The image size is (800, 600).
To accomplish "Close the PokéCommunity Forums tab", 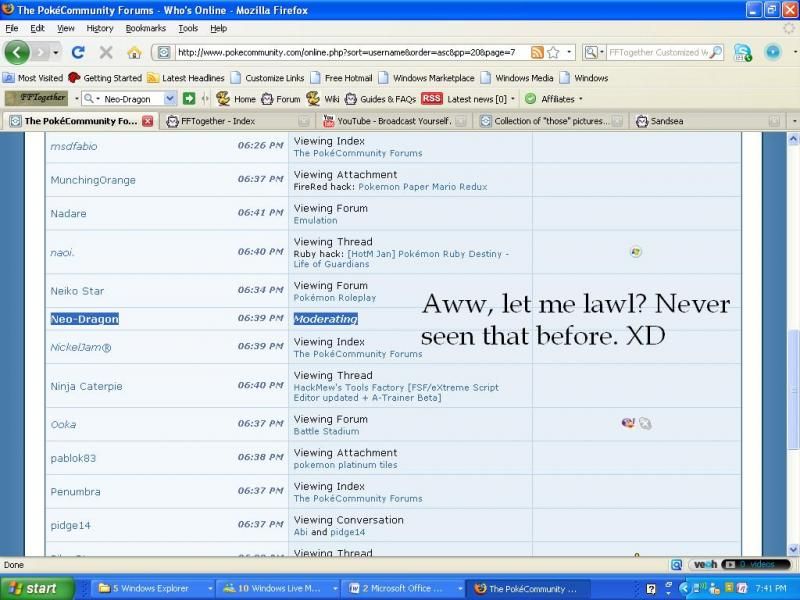I will click(x=147, y=121).
